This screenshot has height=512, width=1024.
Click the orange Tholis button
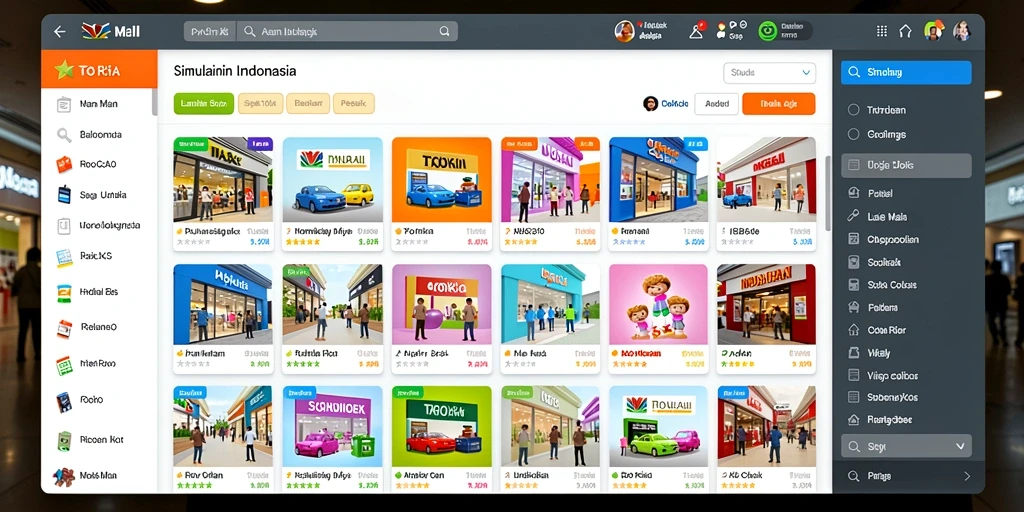[x=778, y=104]
